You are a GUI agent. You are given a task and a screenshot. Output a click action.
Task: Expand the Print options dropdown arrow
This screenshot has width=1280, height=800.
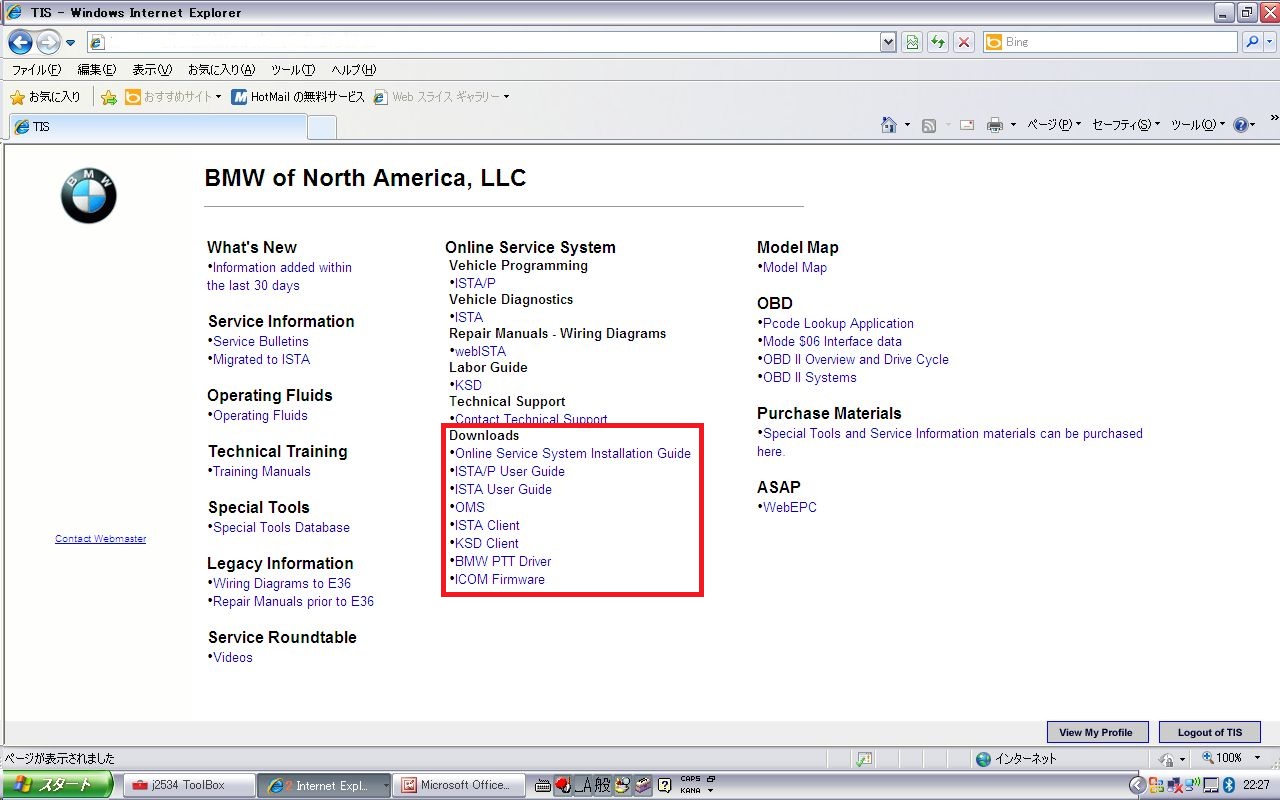(x=1013, y=125)
